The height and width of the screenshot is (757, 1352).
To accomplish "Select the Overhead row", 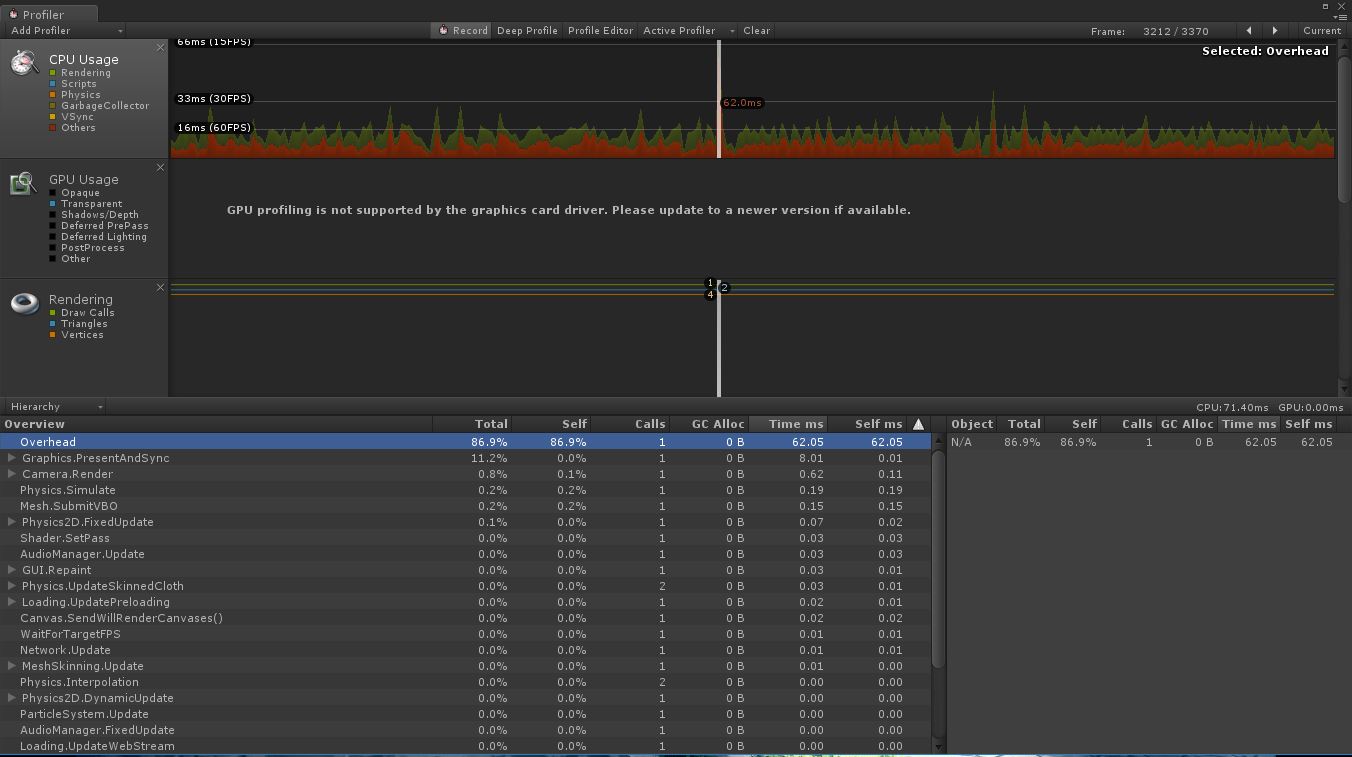I will pyautogui.click(x=465, y=442).
